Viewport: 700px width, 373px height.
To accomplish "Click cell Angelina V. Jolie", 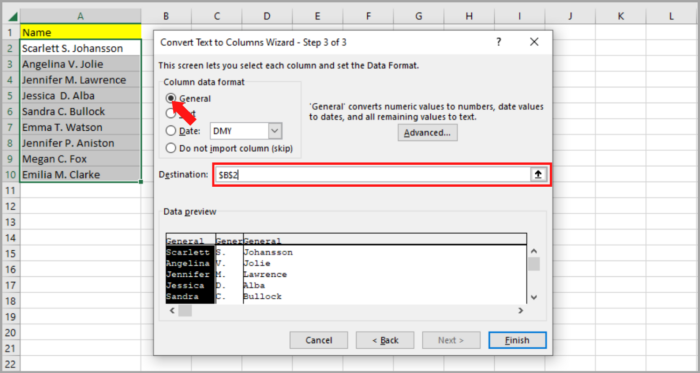I will coord(80,64).
